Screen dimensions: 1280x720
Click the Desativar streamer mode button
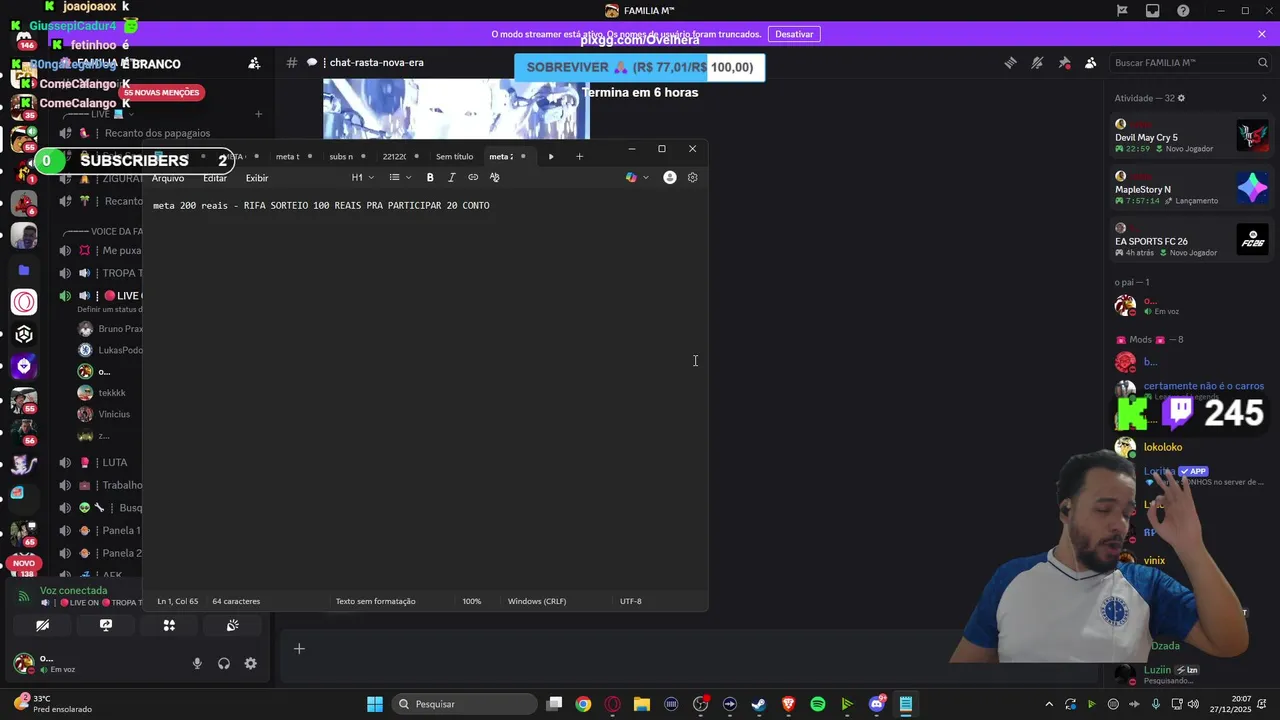(x=794, y=34)
